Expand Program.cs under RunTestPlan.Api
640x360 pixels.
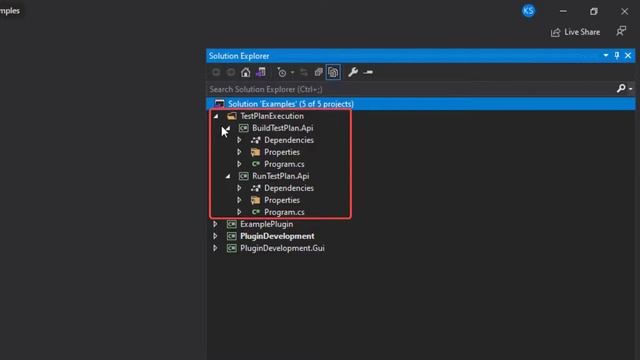239,212
